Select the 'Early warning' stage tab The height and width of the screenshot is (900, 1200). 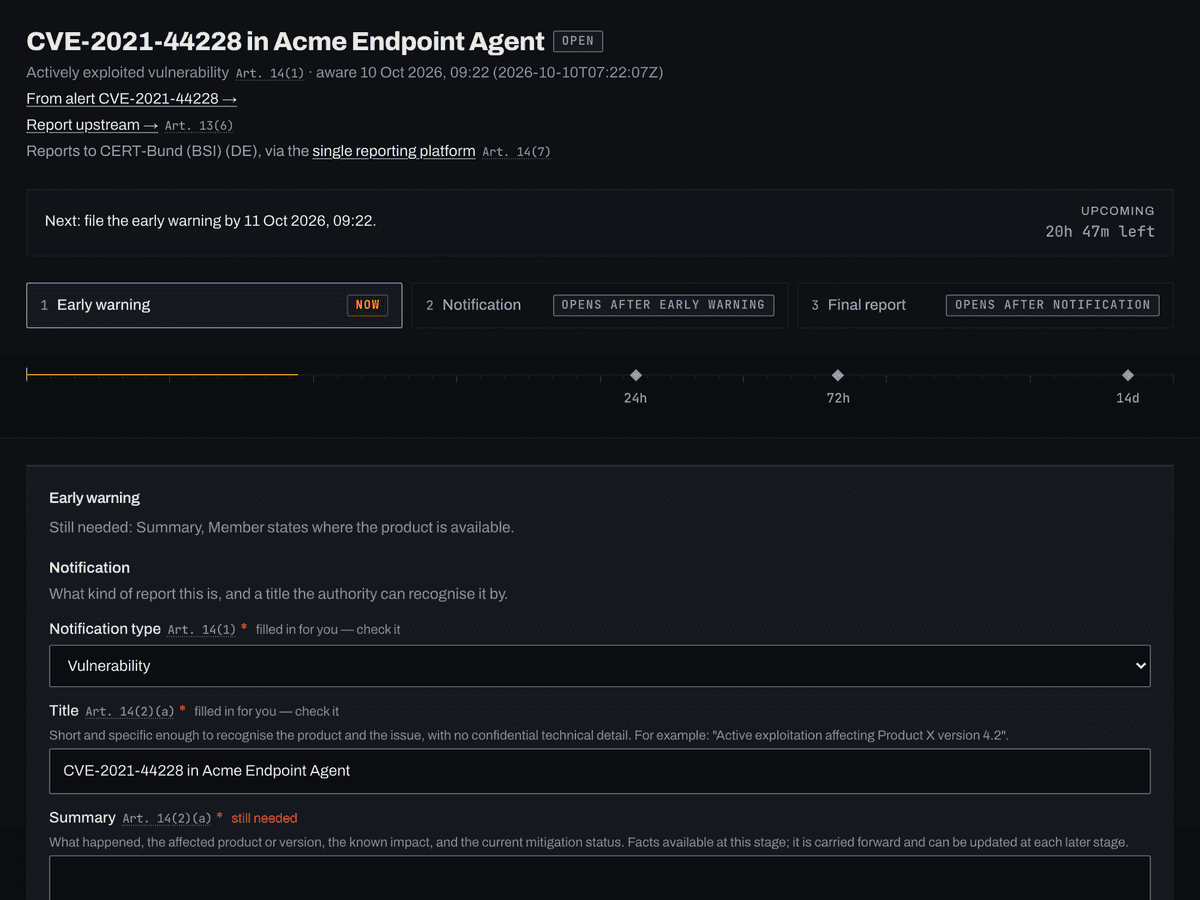[214, 305]
